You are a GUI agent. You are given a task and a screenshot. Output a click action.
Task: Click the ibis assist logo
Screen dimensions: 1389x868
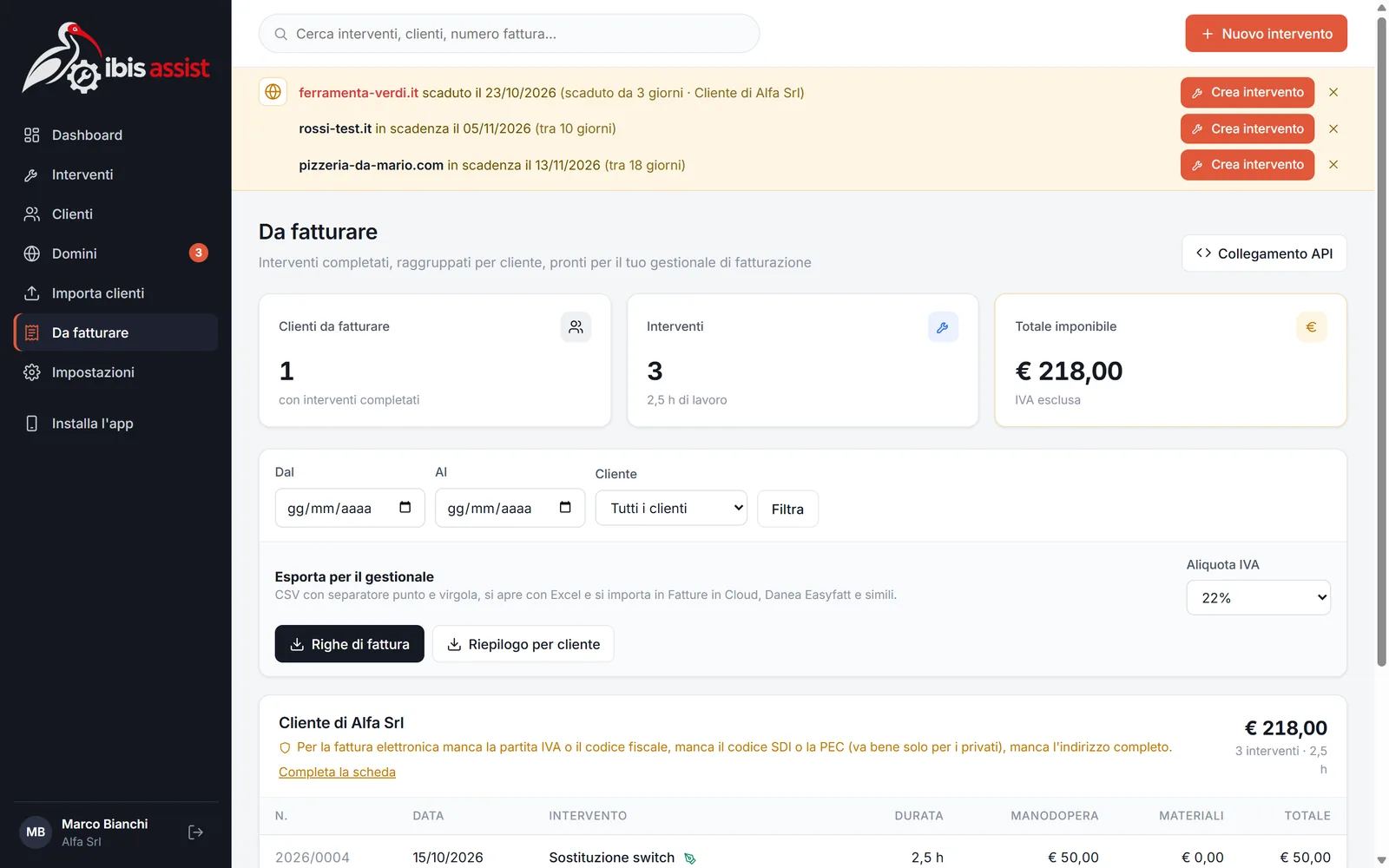coord(115,59)
